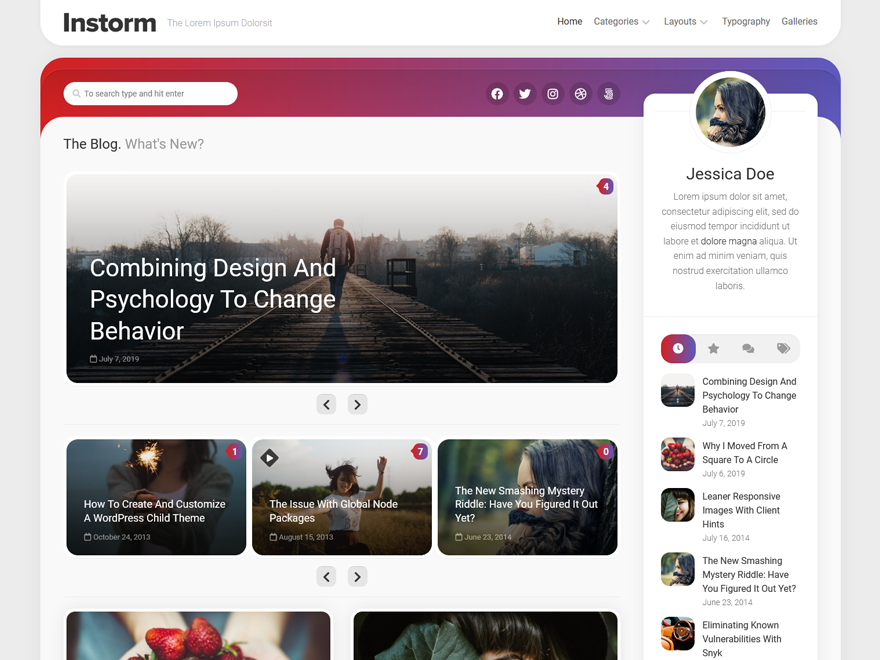
Task: Open the comment count badge showing 4
Action: [x=605, y=186]
